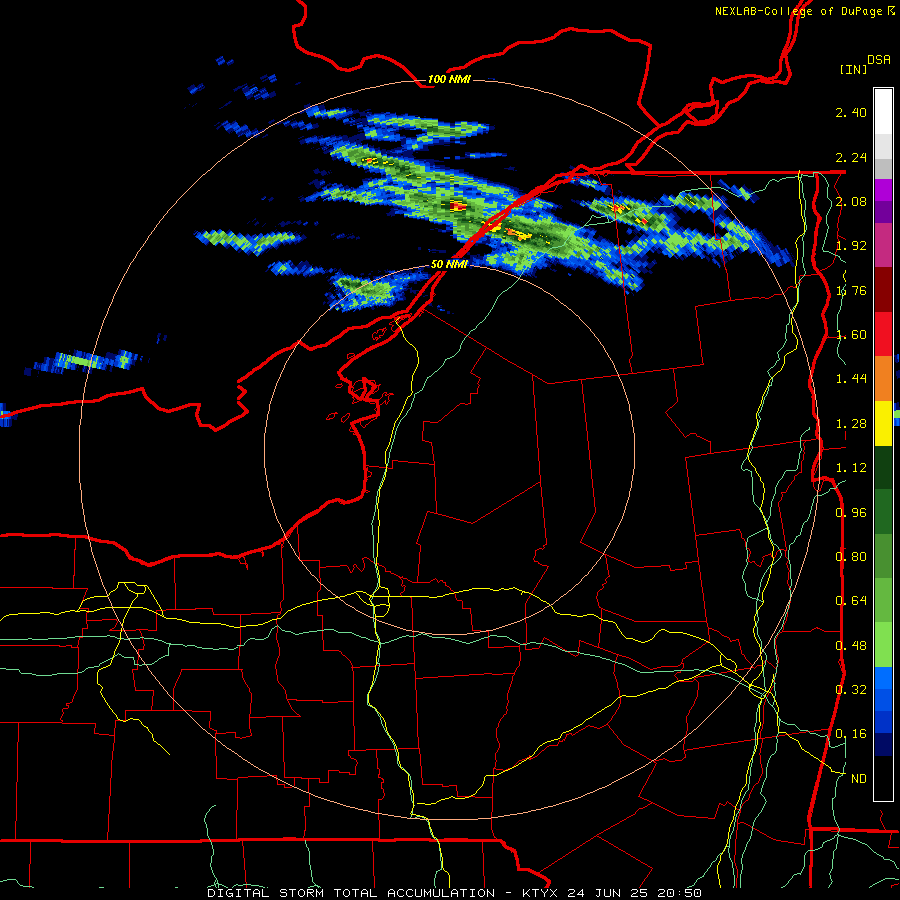
Task: Select the 1.92 legend value
Action: (851, 246)
